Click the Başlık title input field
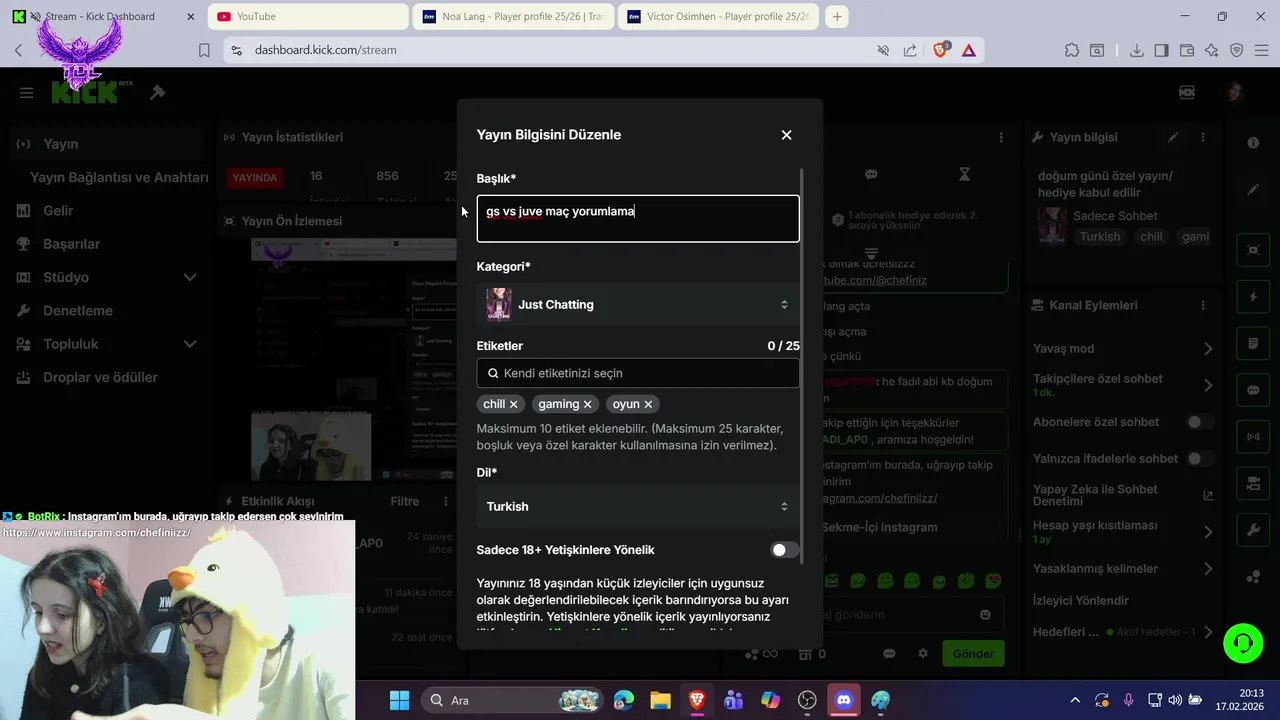 pyautogui.click(x=638, y=218)
